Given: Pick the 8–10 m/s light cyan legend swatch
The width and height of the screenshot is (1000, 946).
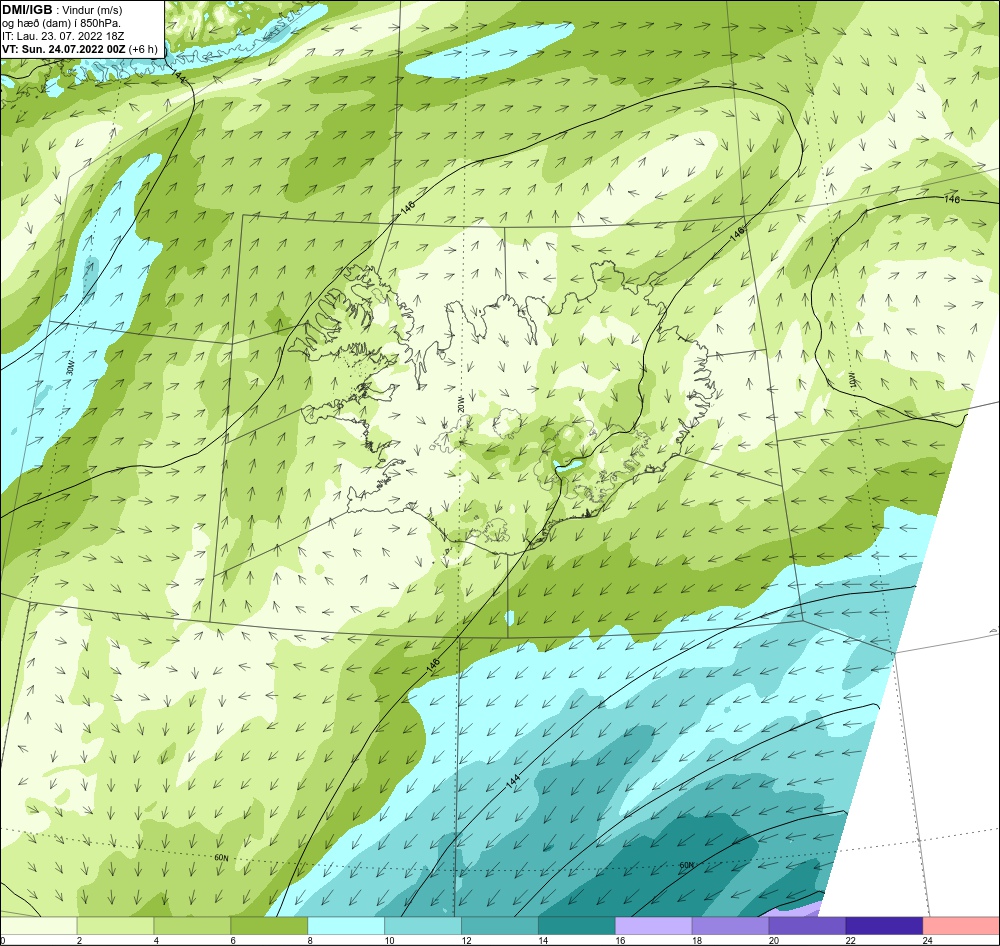Looking at the screenshot, I should pyautogui.click(x=346, y=926).
